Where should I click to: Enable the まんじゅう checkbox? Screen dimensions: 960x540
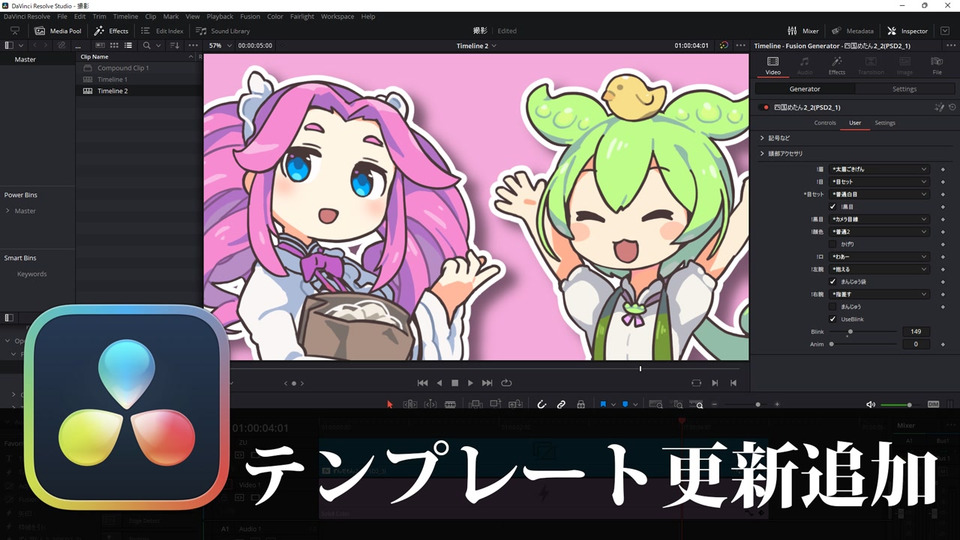click(832, 307)
